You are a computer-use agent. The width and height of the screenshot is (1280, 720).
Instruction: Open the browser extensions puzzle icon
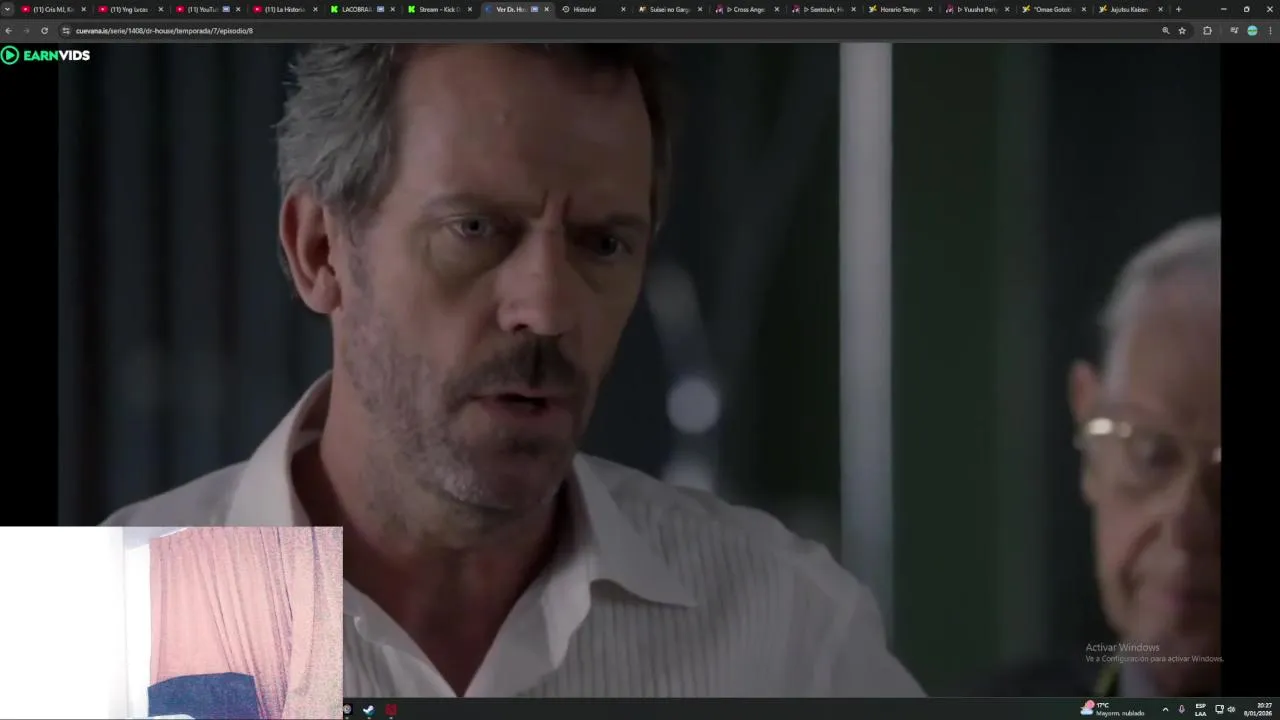[1207, 31]
